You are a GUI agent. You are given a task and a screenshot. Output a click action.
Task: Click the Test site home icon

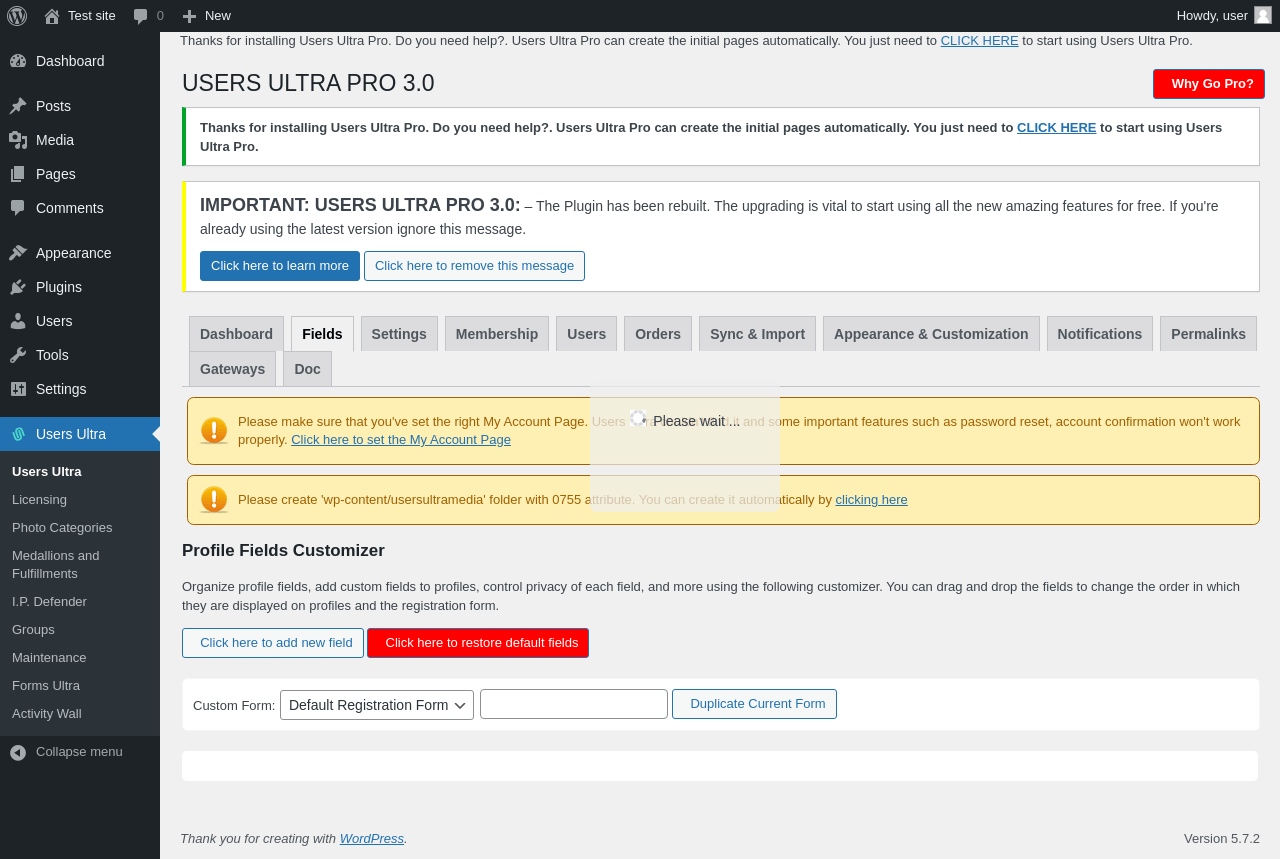52,16
